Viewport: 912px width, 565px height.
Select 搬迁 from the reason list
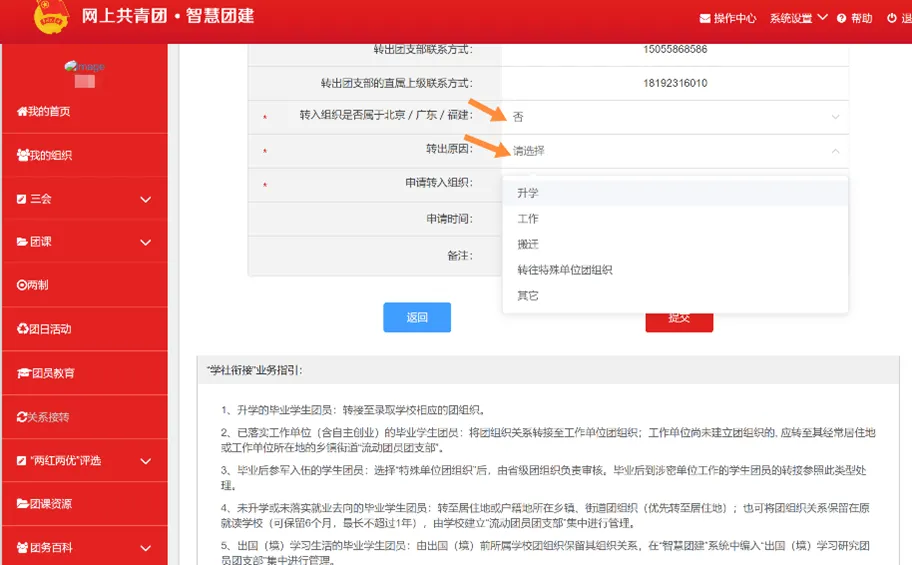(675, 244)
